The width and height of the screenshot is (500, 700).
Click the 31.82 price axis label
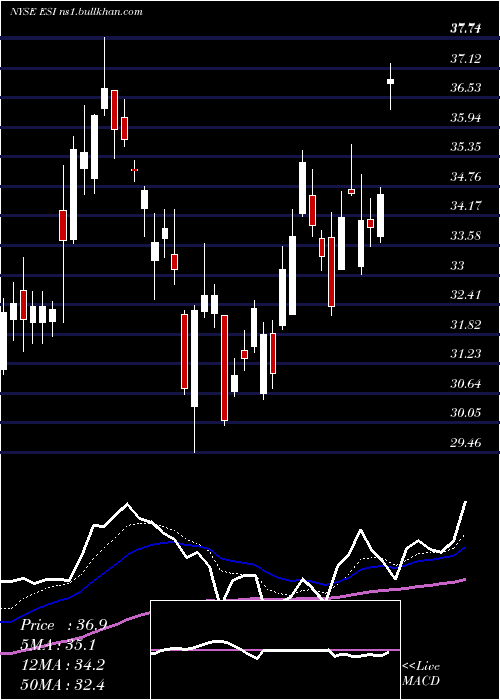(466, 325)
